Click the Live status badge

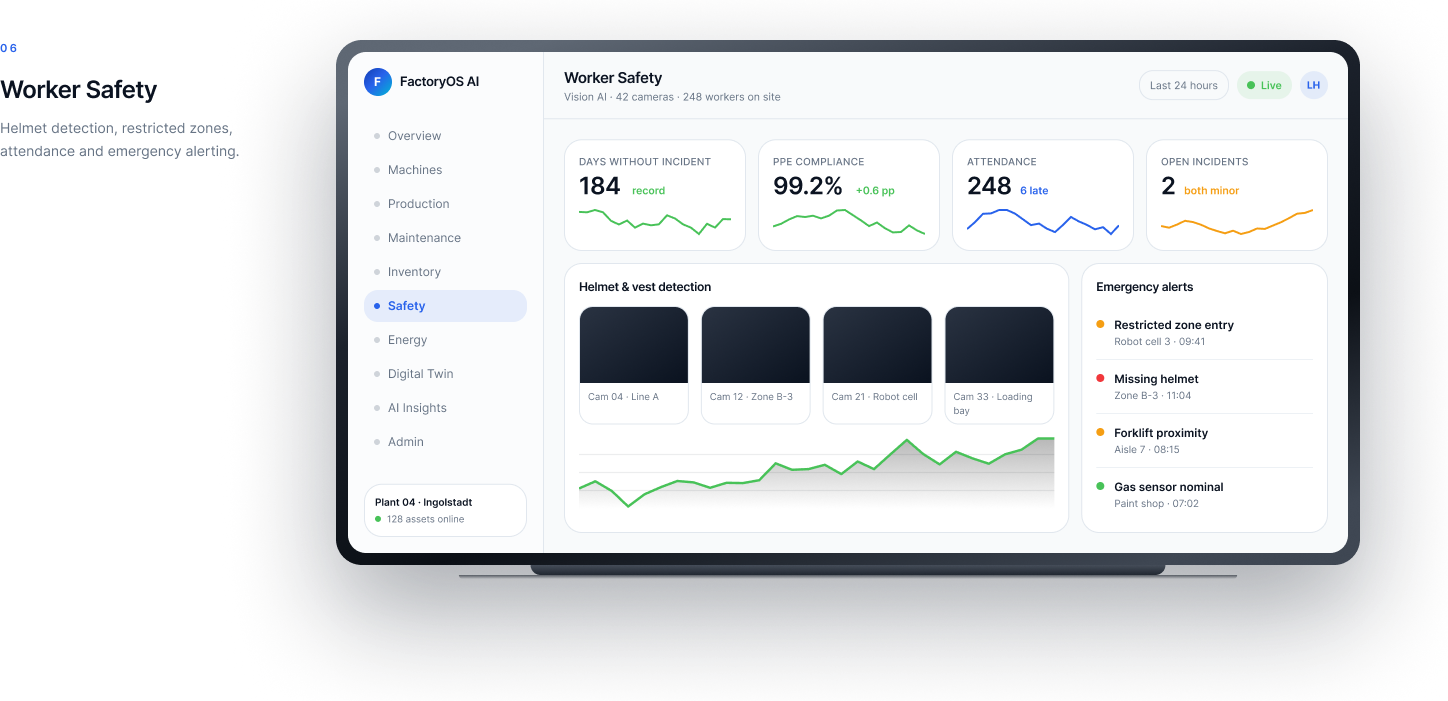click(x=1264, y=85)
